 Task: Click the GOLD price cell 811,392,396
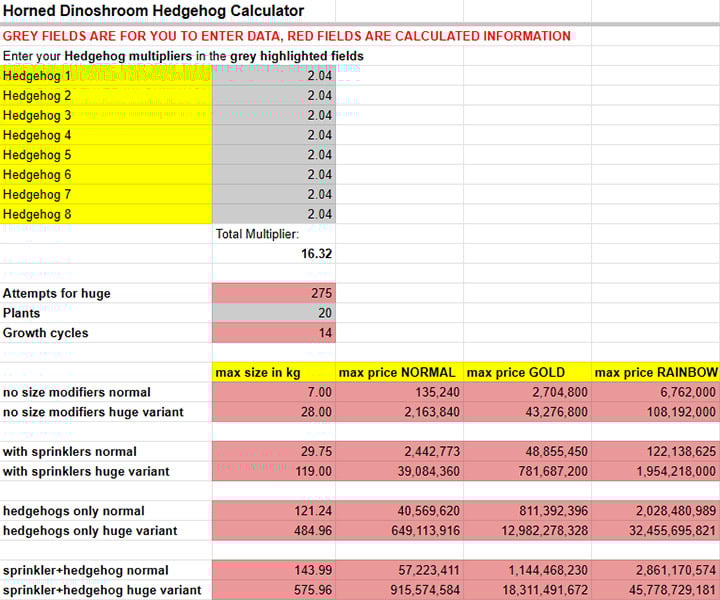point(528,511)
